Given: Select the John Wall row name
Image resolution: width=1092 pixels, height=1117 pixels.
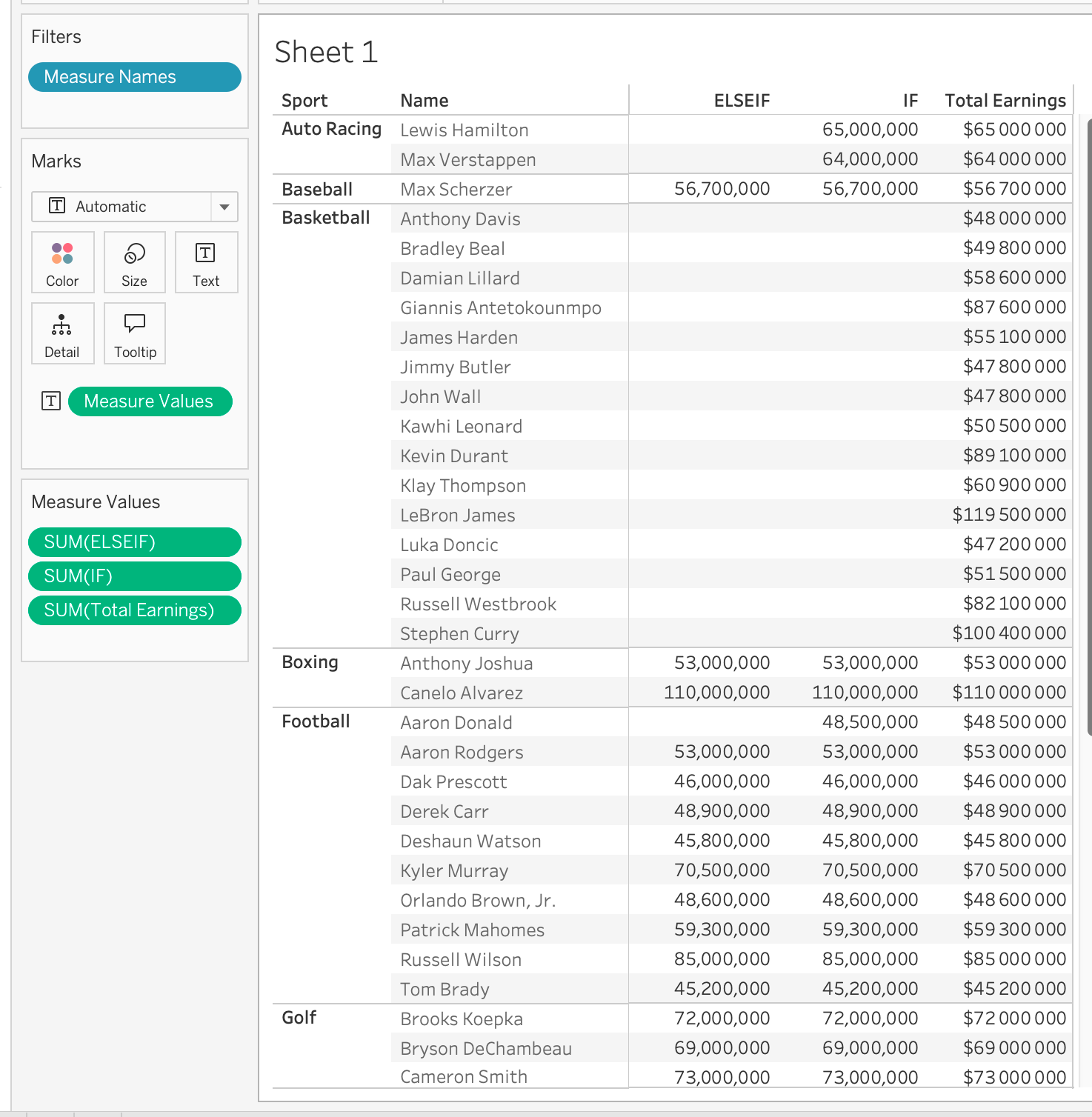Looking at the screenshot, I should coord(441,397).
